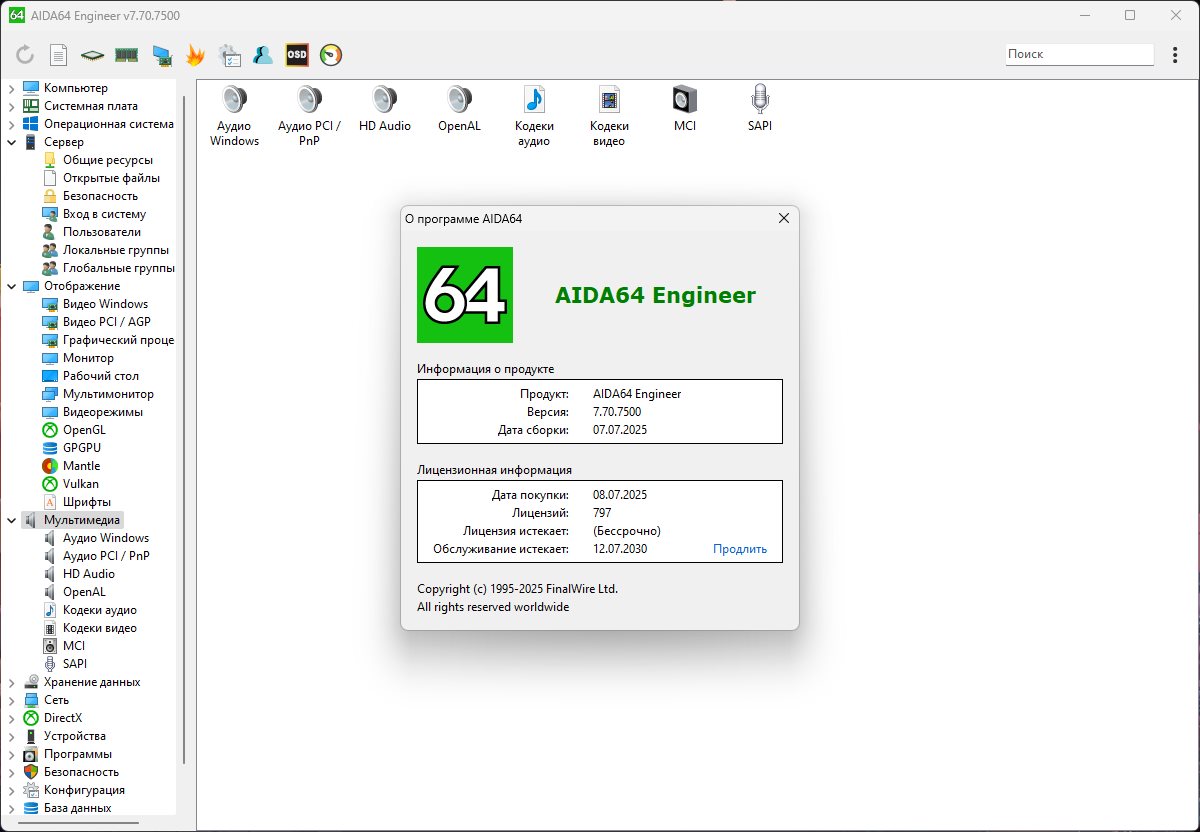The image size is (1200, 832).
Task: Select Устройства tree item
Action: pyautogui.click(x=74, y=736)
